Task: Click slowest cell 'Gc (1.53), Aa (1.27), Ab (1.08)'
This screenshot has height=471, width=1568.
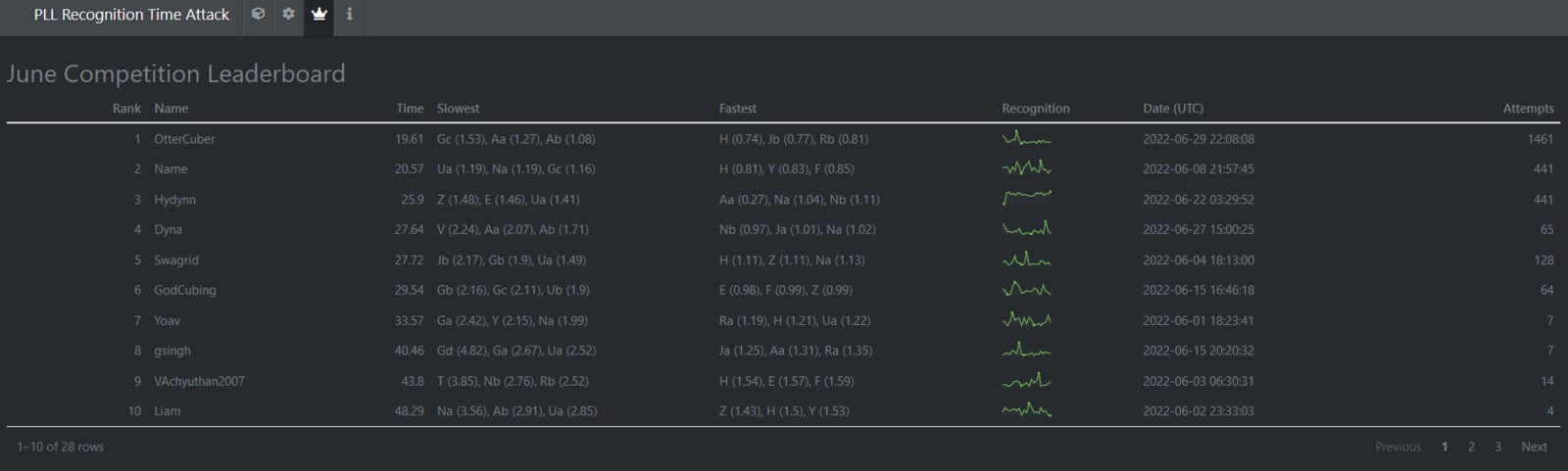Action: point(516,139)
